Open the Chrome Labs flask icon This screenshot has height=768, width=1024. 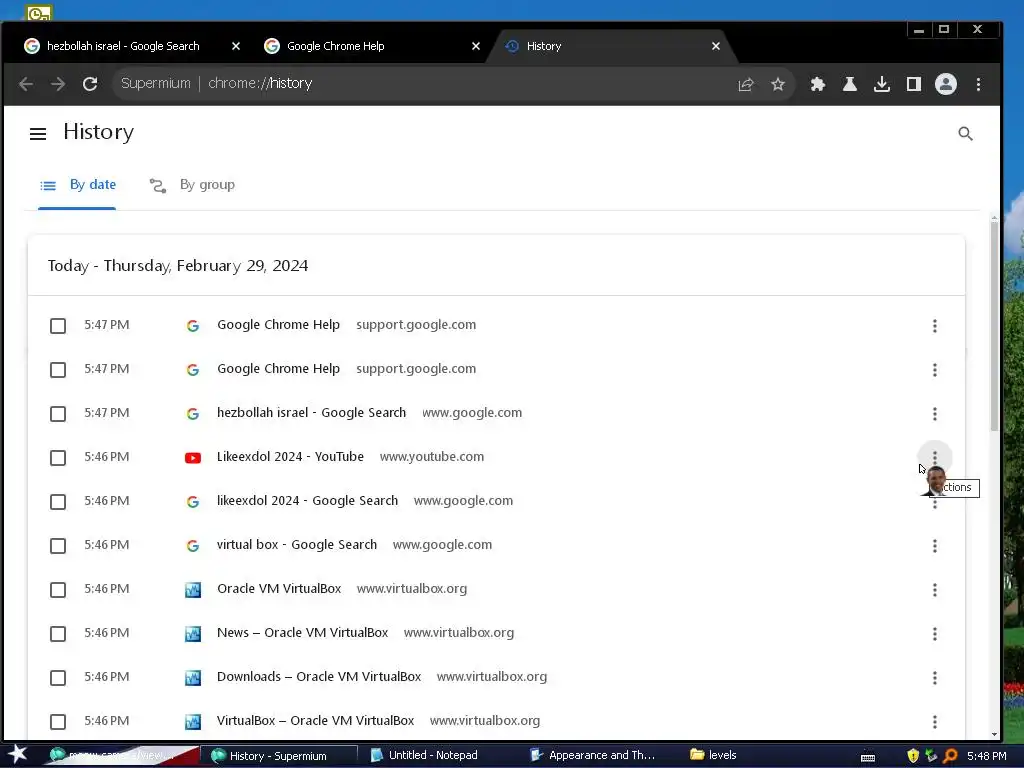click(x=850, y=84)
